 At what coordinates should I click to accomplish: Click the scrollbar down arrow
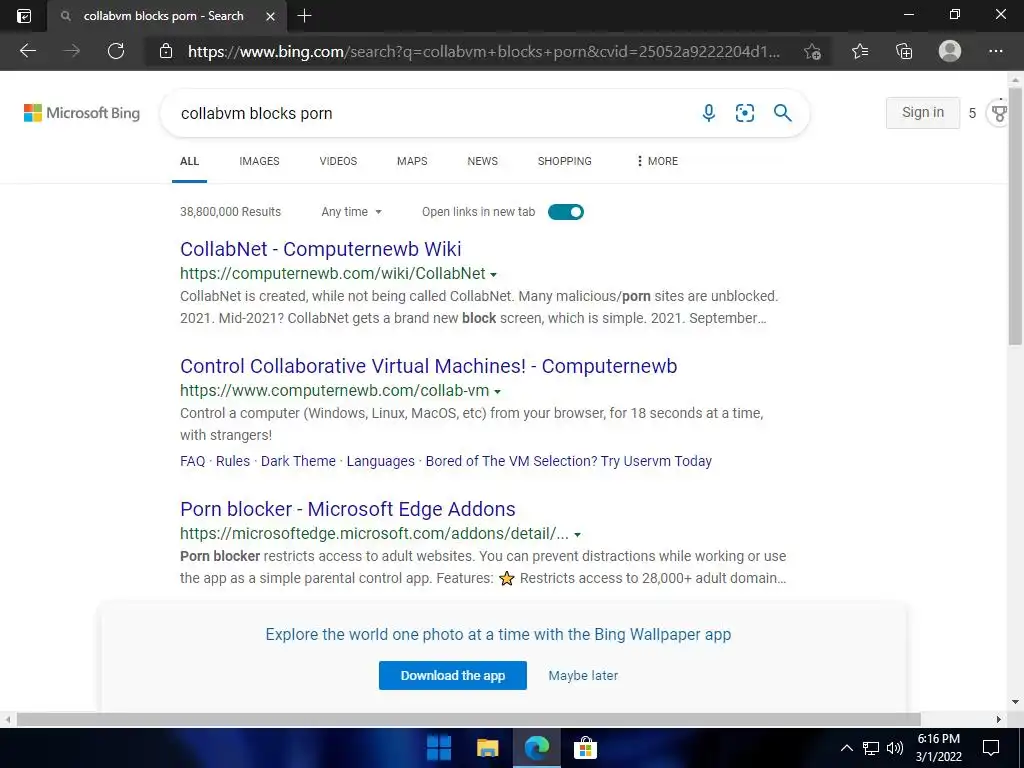1015,702
